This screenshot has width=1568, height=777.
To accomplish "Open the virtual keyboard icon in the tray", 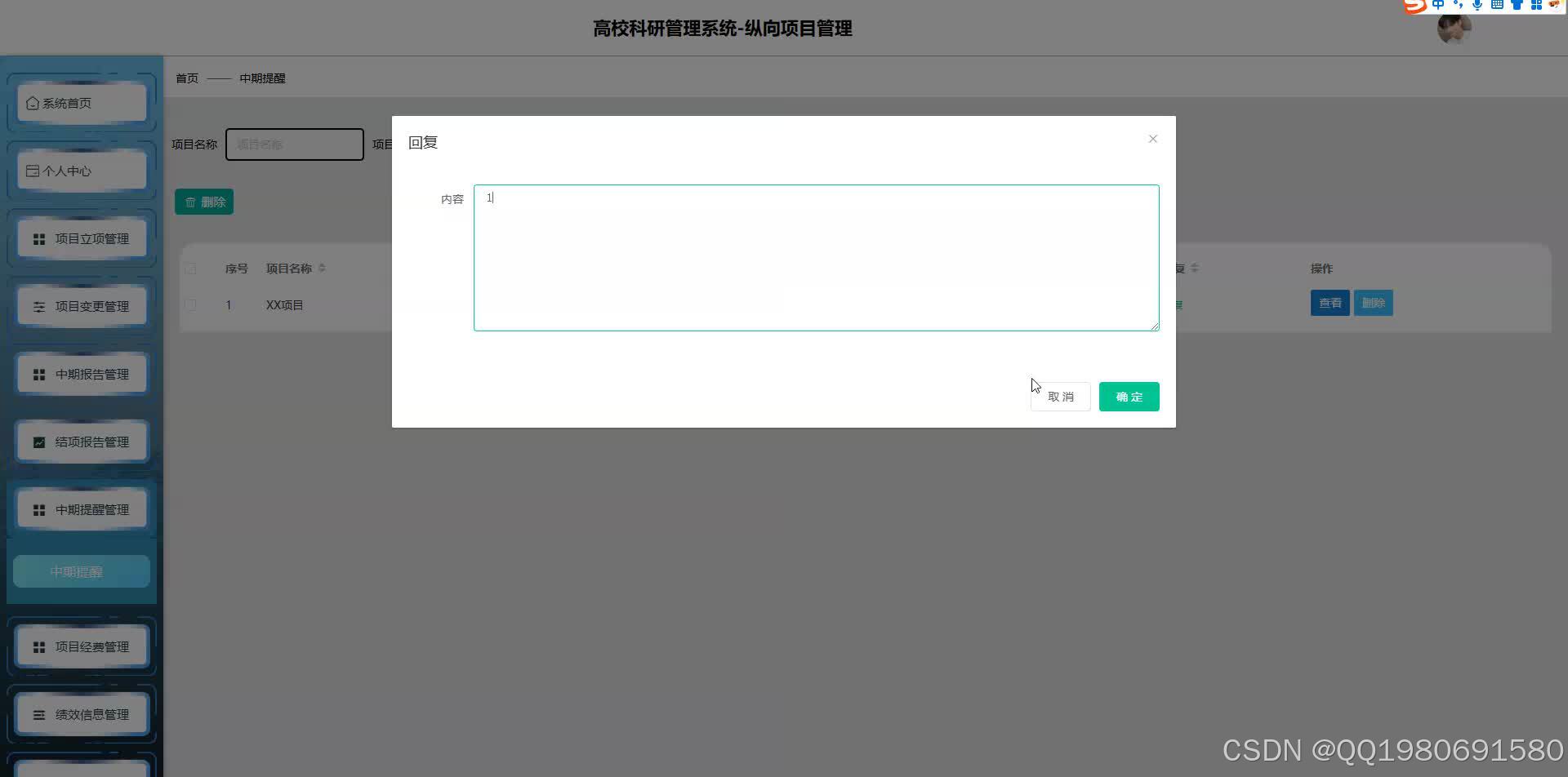I will pyautogui.click(x=1496, y=5).
